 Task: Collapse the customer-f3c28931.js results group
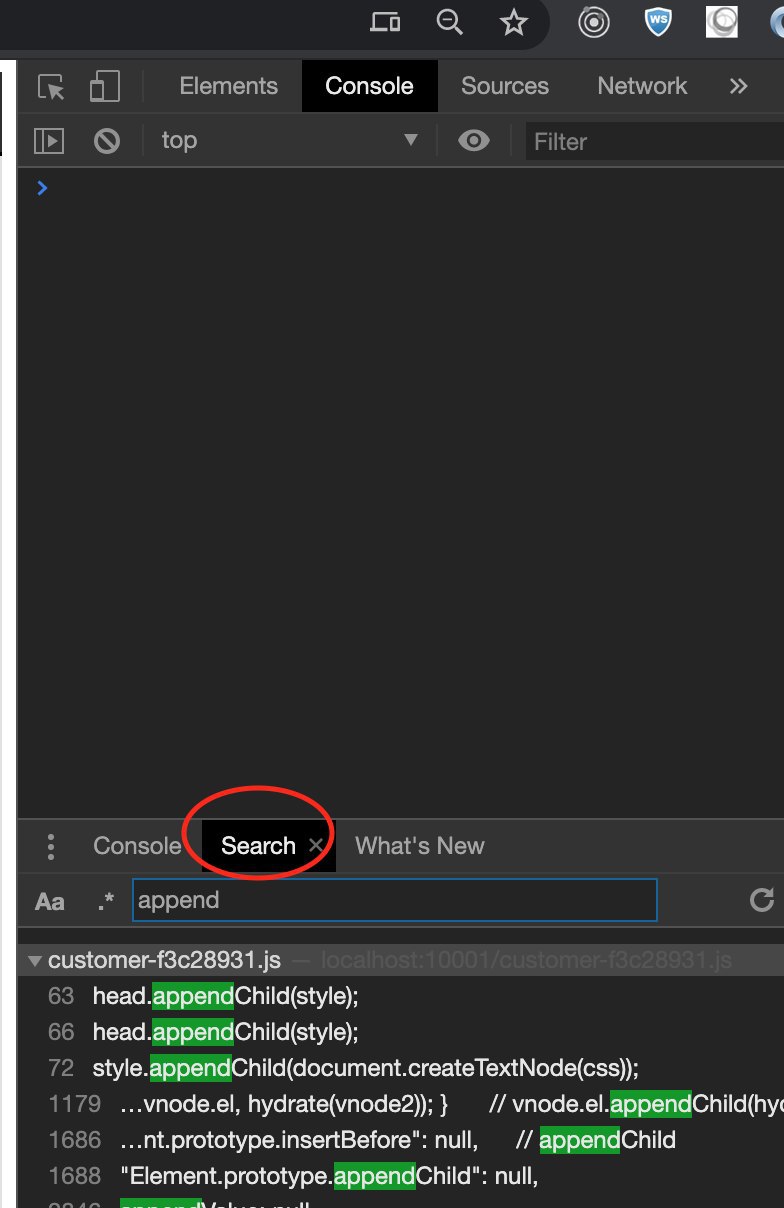[x=36, y=962]
